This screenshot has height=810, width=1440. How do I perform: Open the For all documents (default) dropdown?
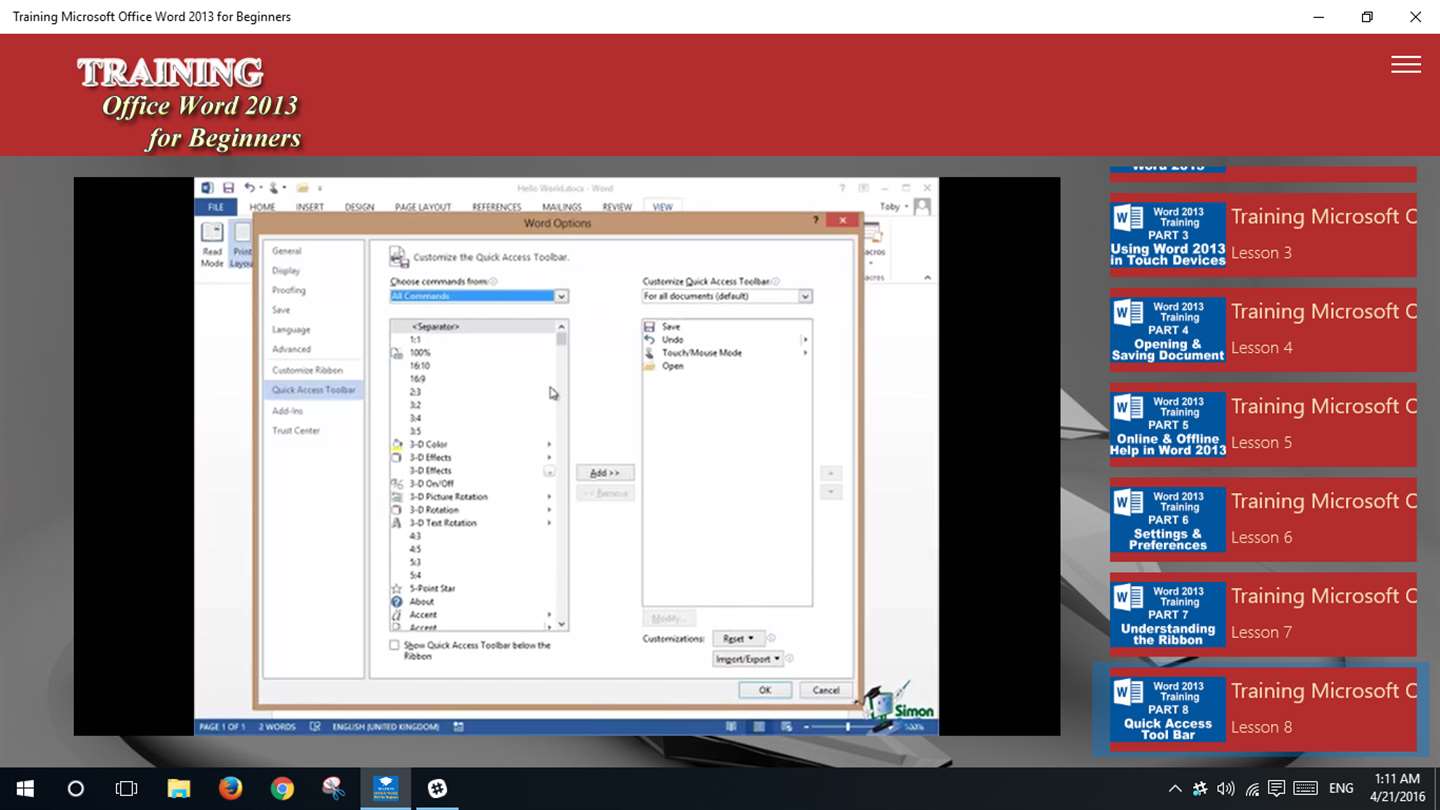point(805,296)
